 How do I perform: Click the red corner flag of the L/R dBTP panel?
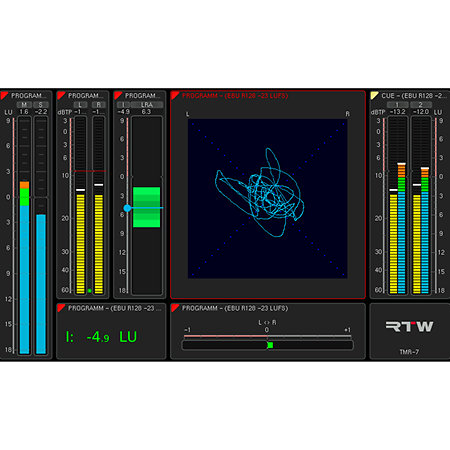[60, 95]
